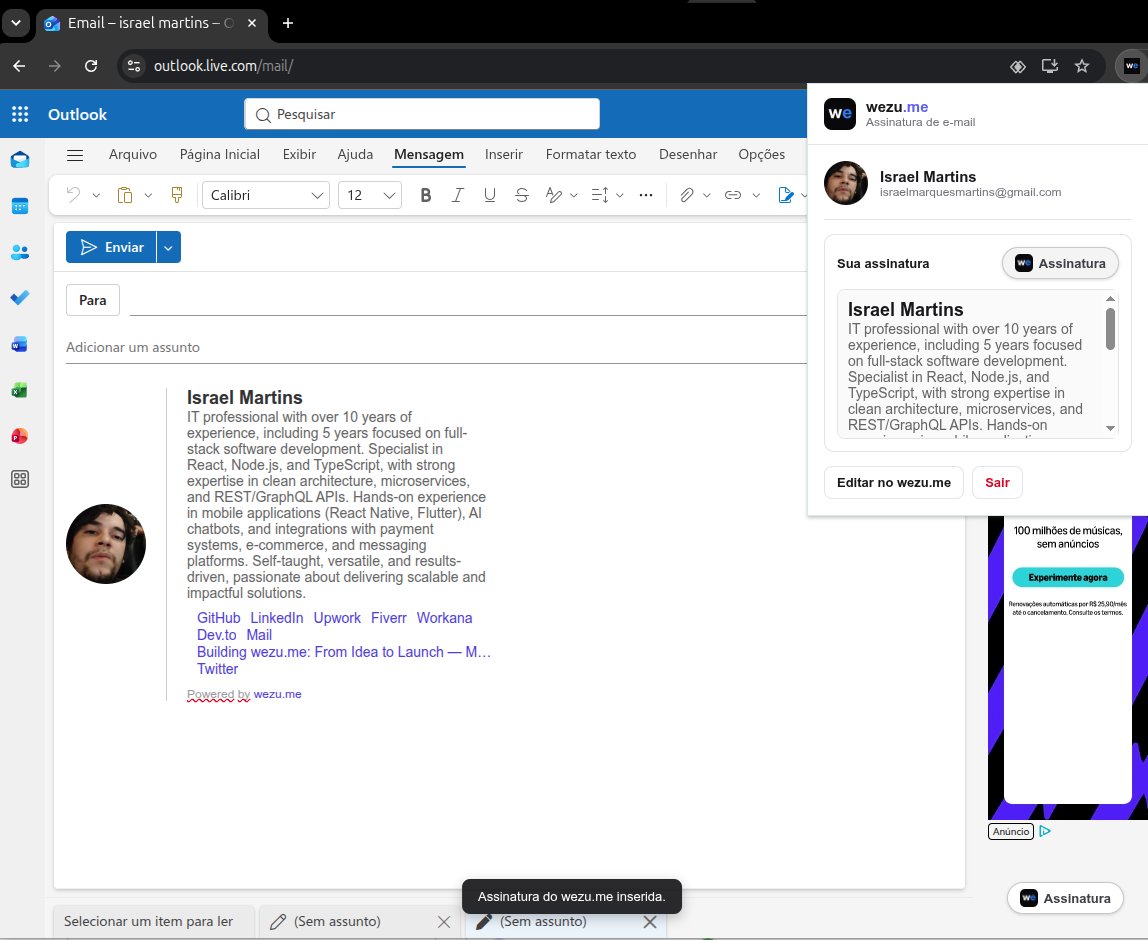Open More apps icon in sidebar
Screen dimensions: 1148x940
point(20,480)
